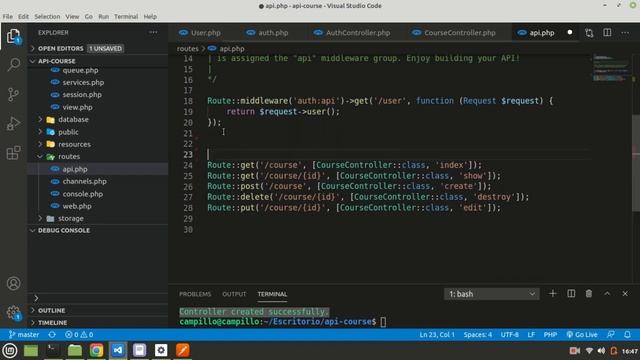
Task: Click the open changes icon in editor toolbar
Action: 589,33
